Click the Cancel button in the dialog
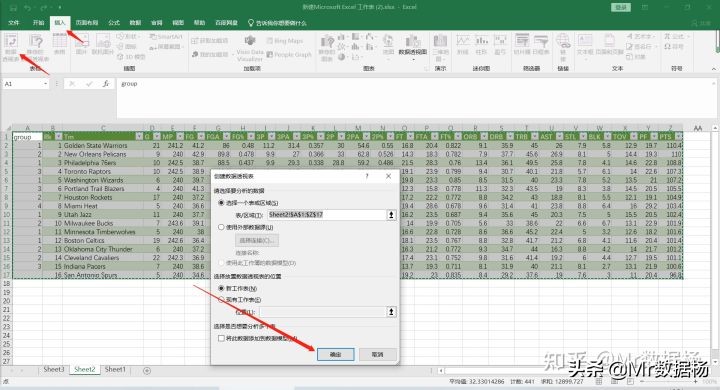The image size is (720, 390). click(x=377, y=354)
